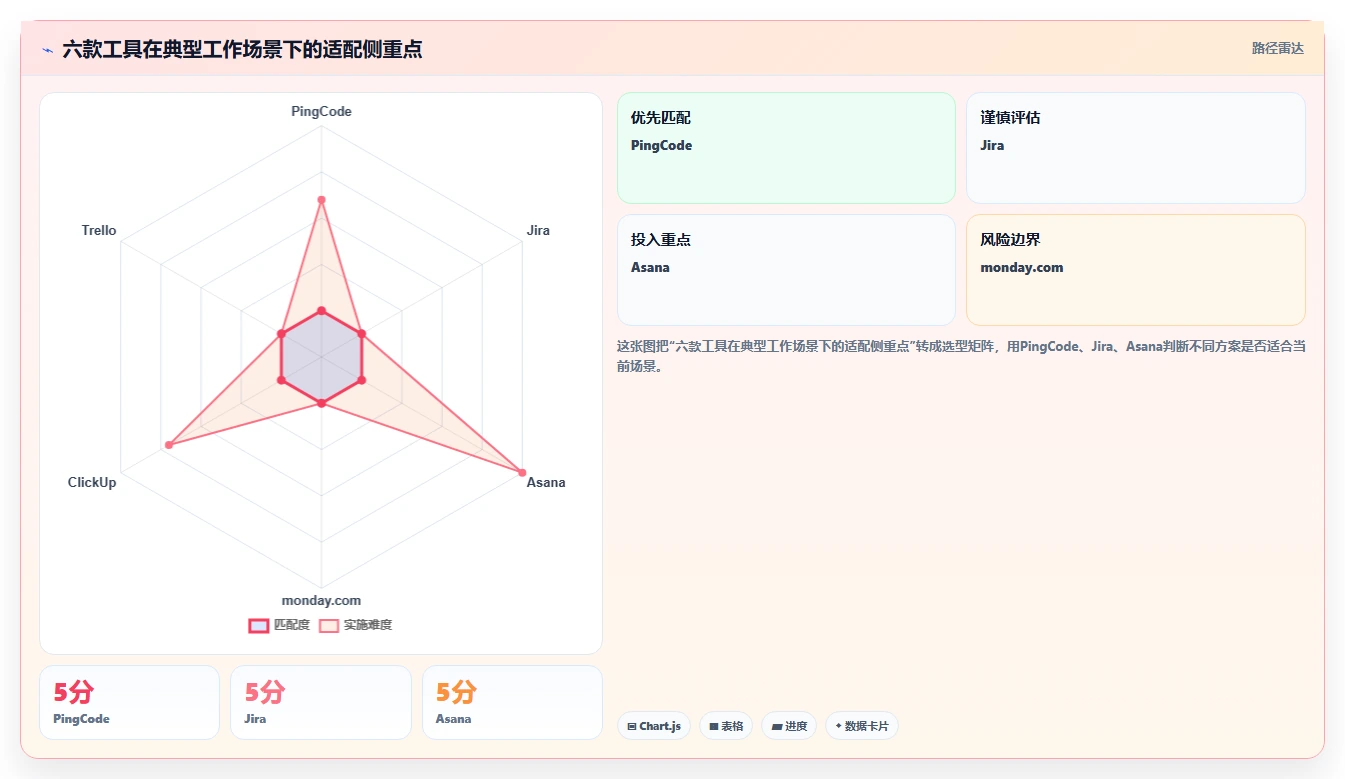Click the lightning icon beside the title

pyautogui.click(x=47, y=50)
